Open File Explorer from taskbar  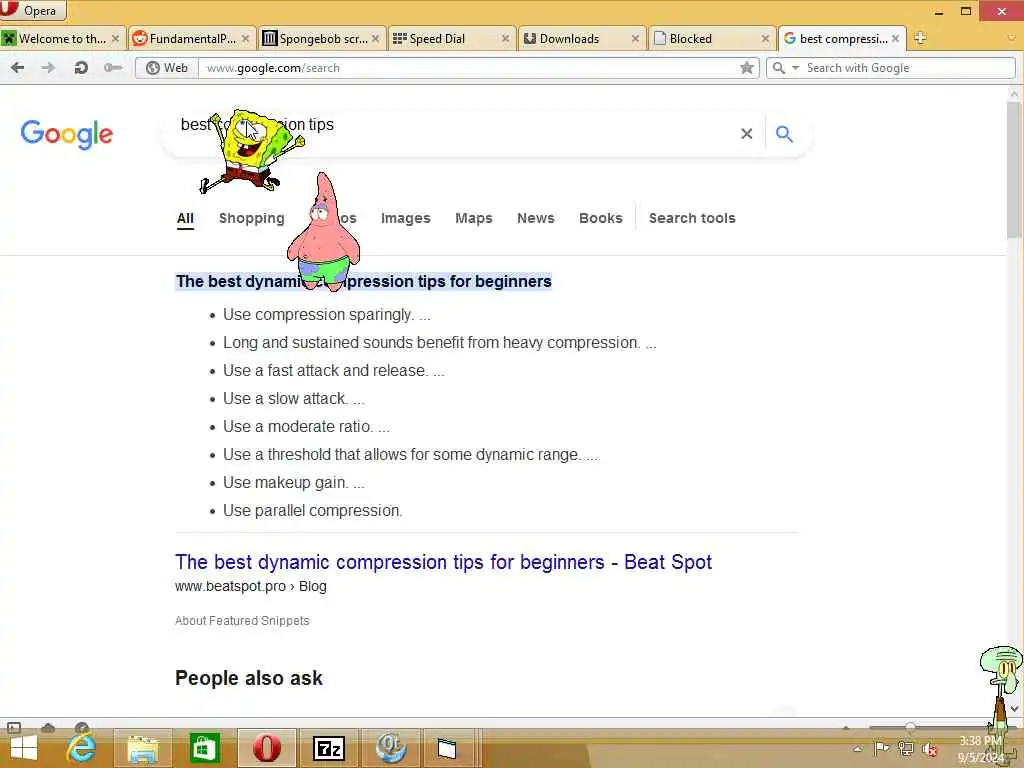tap(143, 749)
